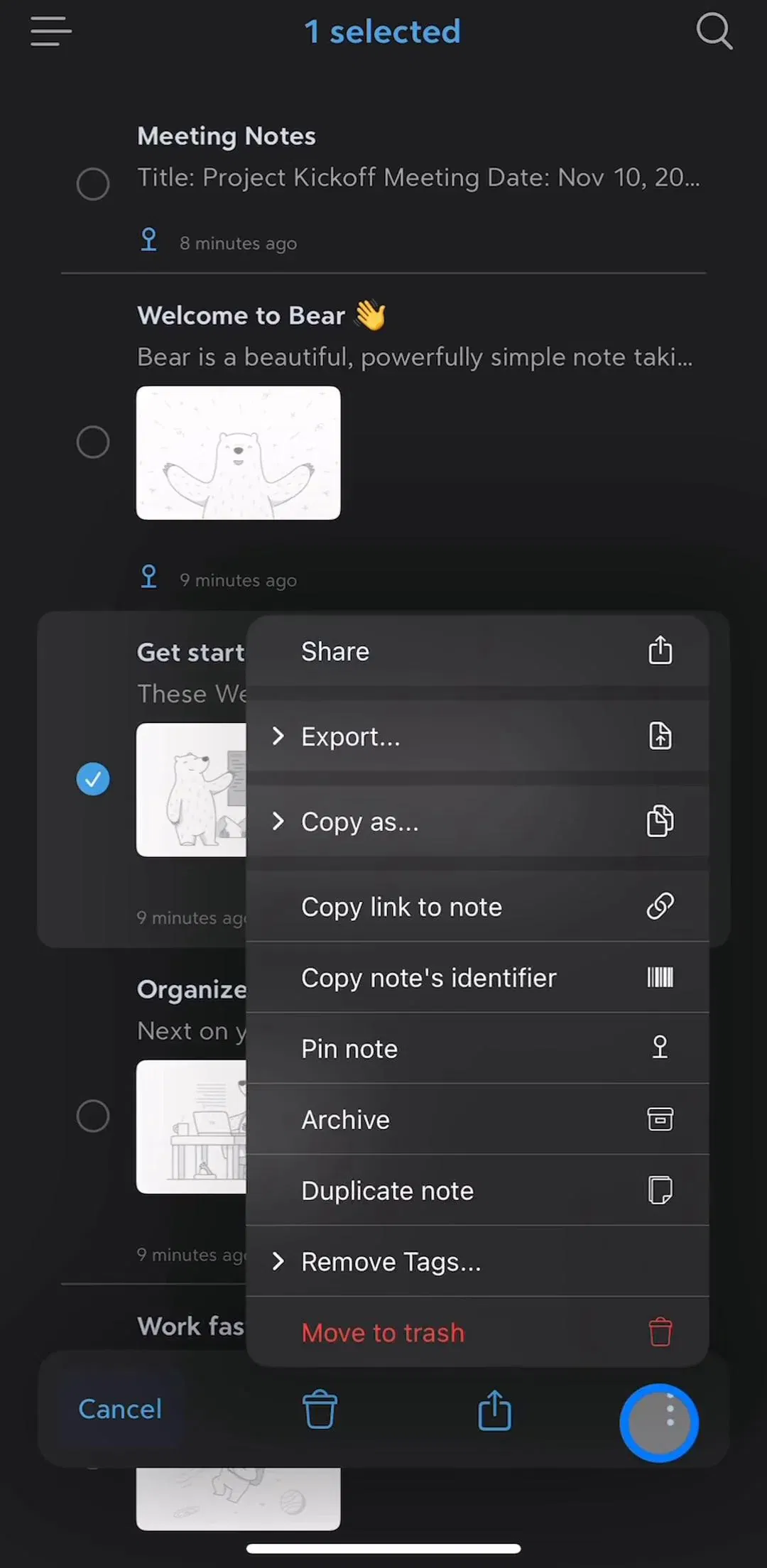767x1568 pixels.
Task: Tap the 'Bear is a beautiful' preview text
Action: point(415,357)
